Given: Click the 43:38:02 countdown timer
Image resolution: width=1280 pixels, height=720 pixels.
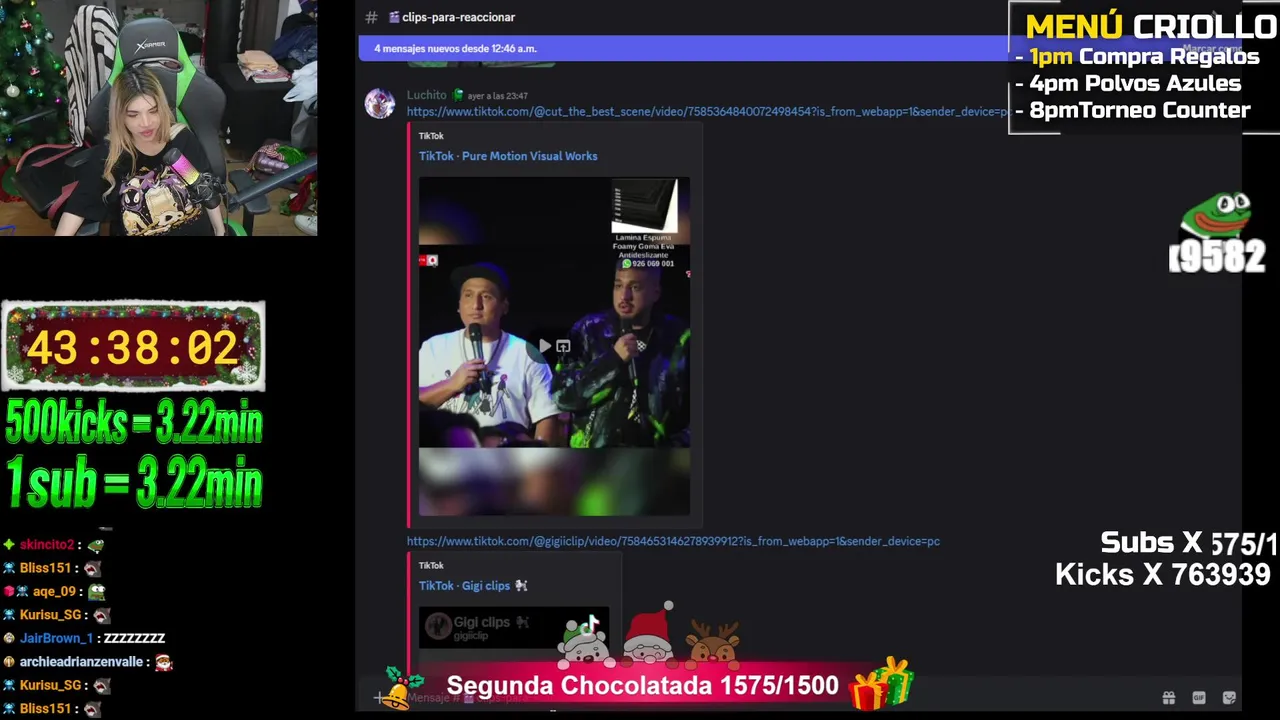Looking at the screenshot, I should point(133,348).
